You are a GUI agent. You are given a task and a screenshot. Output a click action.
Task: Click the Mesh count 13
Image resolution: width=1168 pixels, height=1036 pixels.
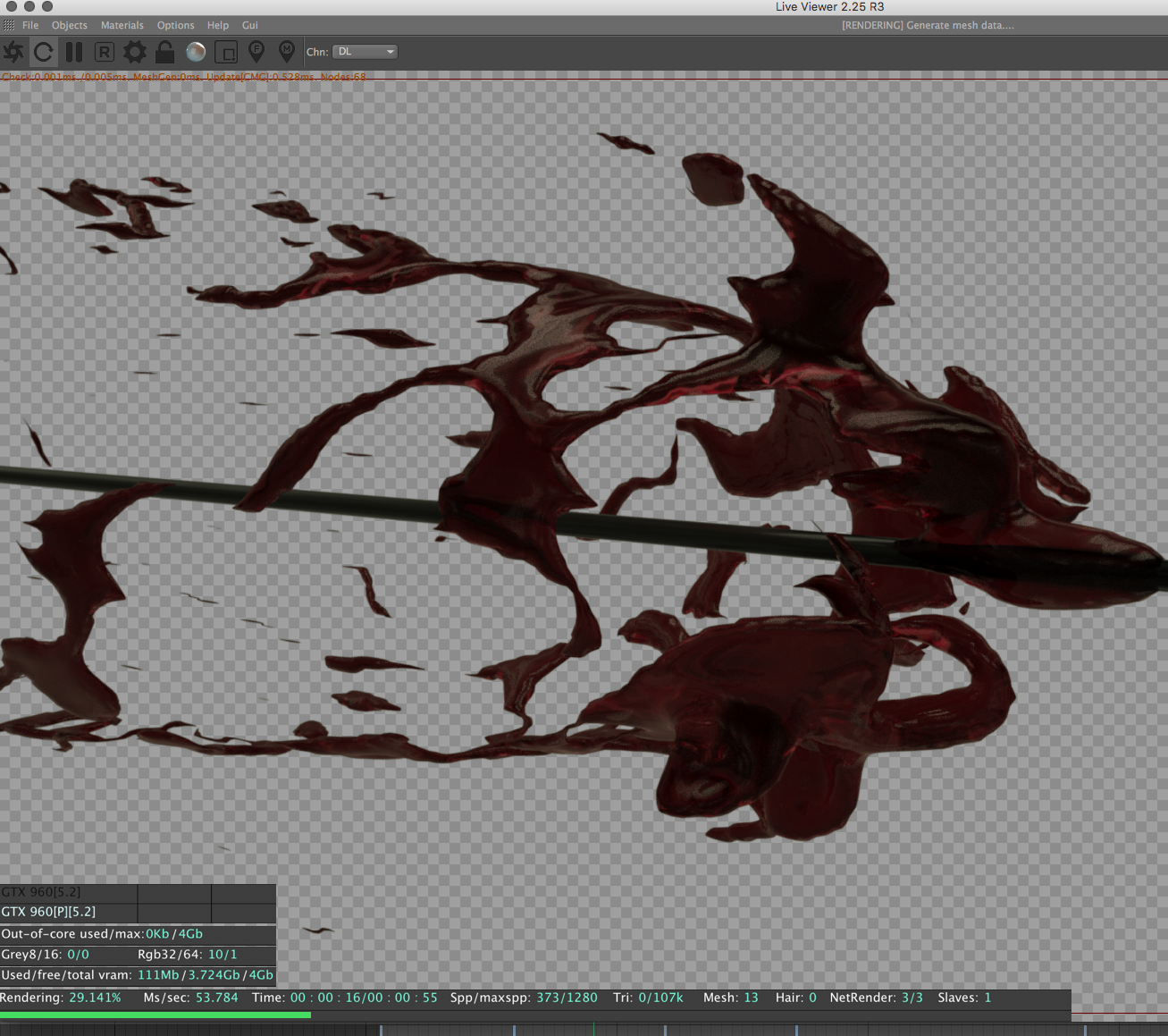coord(751,998)
